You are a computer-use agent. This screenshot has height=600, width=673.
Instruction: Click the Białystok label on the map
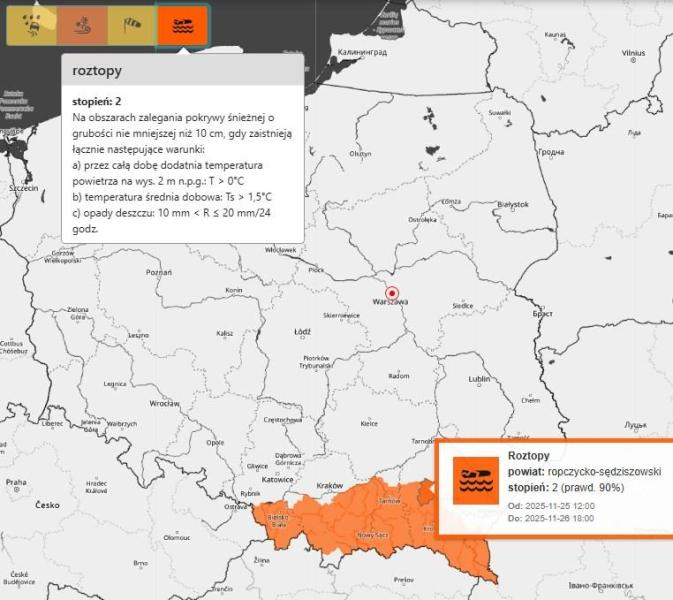(512, 202)
